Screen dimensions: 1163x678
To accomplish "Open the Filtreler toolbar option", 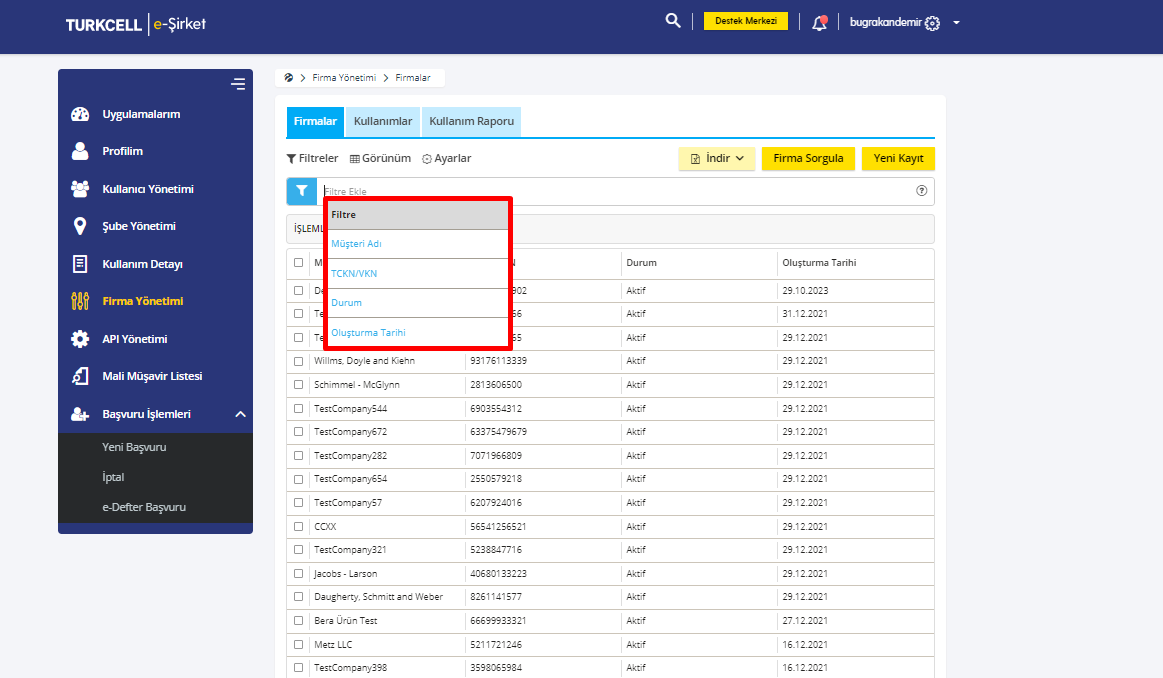I will 312,158.
